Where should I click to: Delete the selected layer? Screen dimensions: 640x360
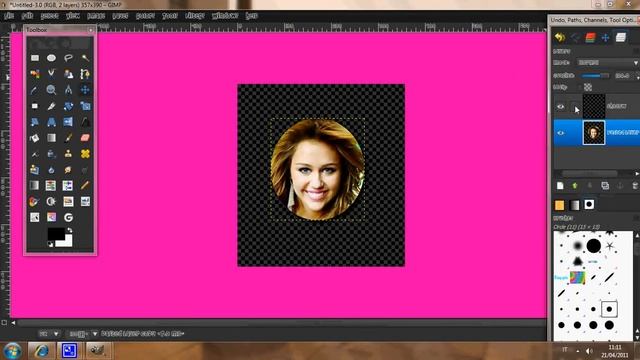click(x=635, y=186)
